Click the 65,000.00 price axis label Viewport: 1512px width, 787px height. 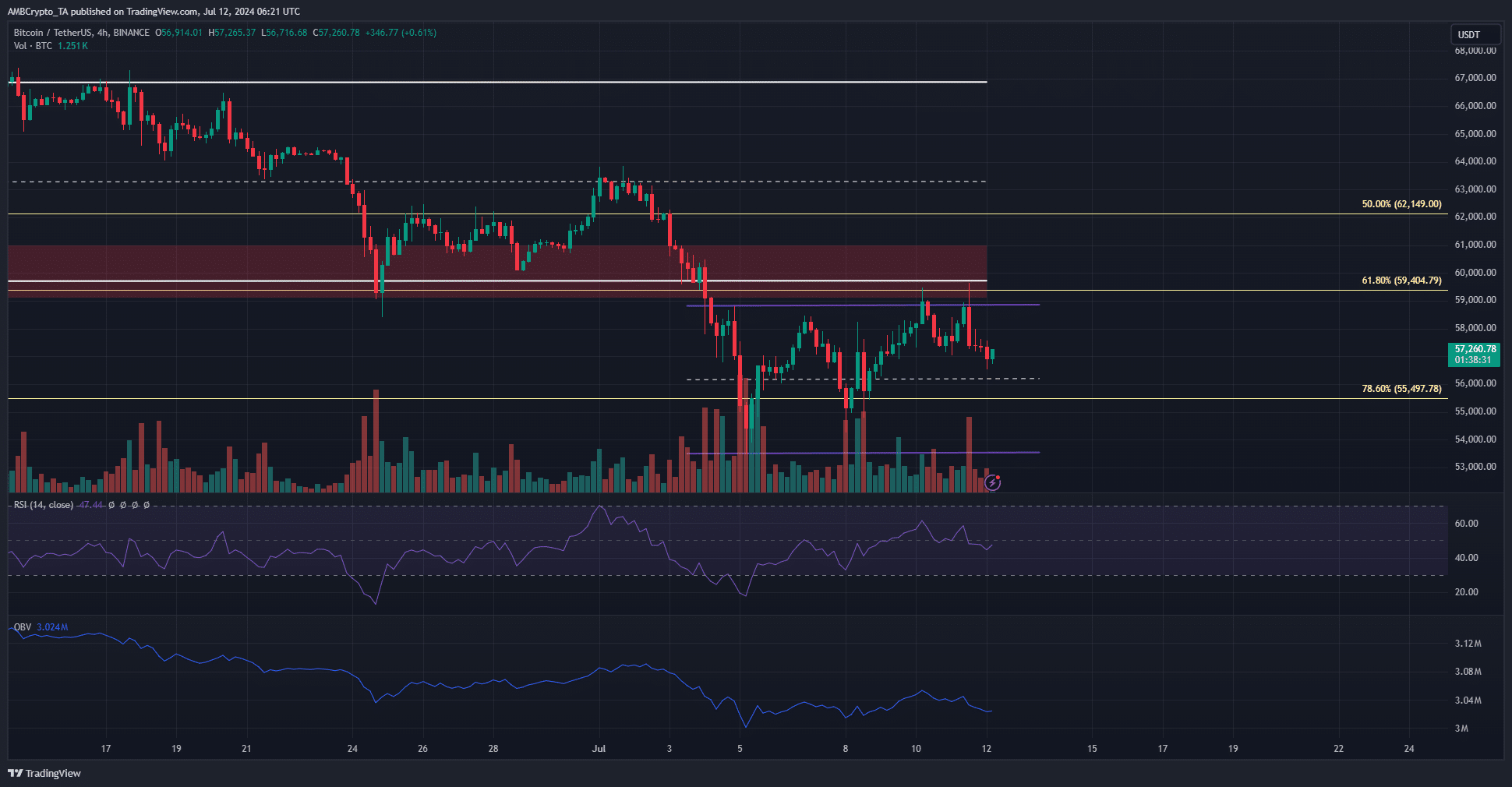[1475, 134]
